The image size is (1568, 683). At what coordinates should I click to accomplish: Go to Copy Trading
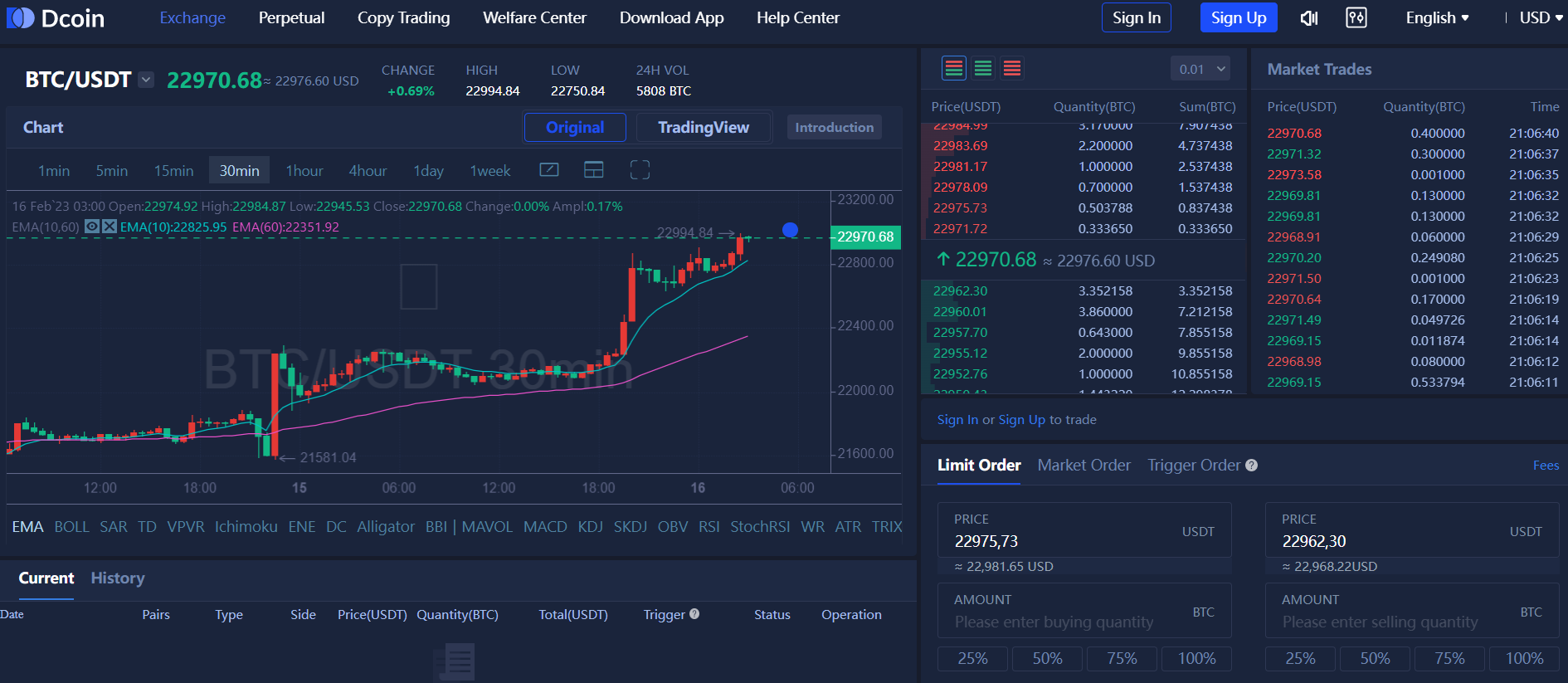click(x=403, y=17)
